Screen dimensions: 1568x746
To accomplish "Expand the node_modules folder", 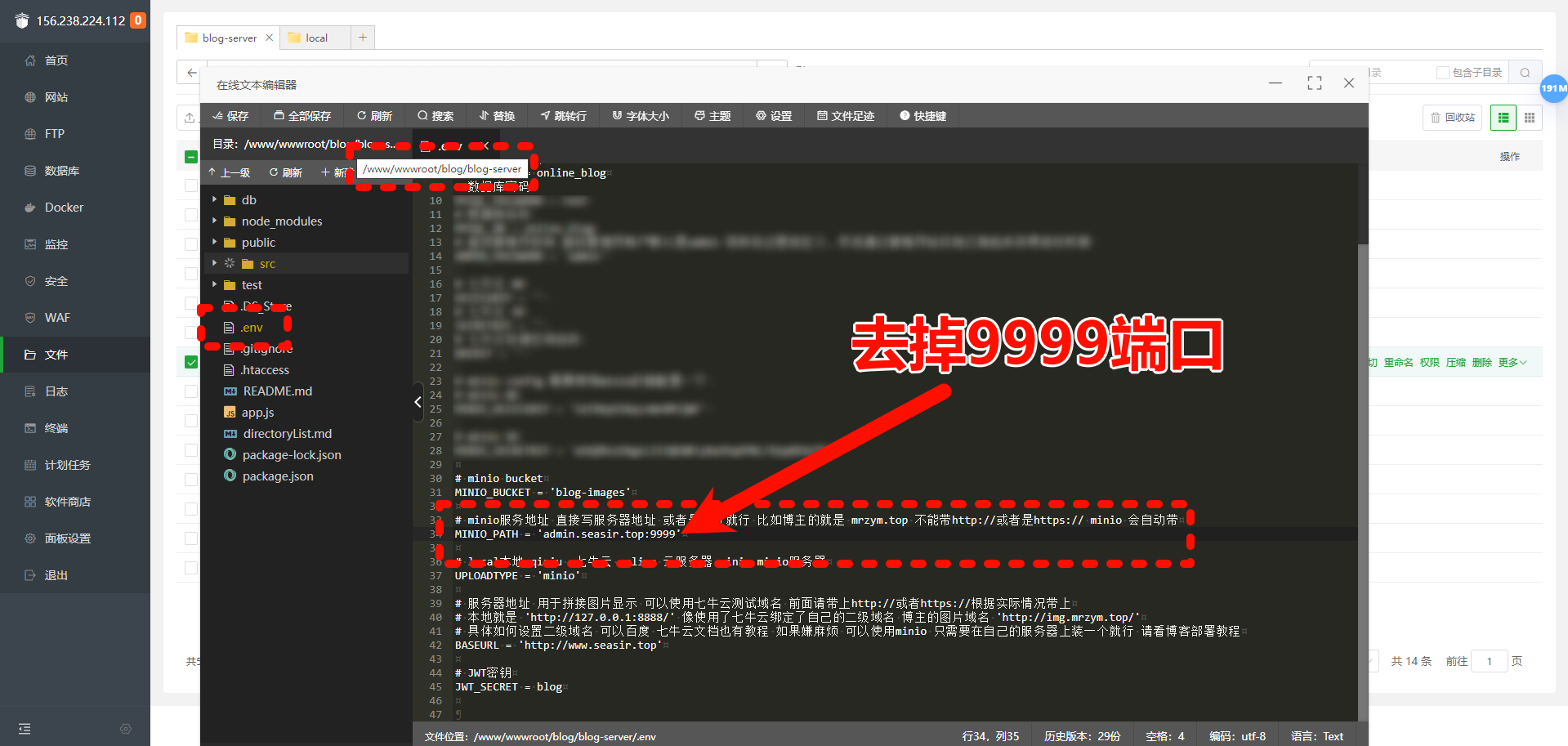I will [214, 221].
